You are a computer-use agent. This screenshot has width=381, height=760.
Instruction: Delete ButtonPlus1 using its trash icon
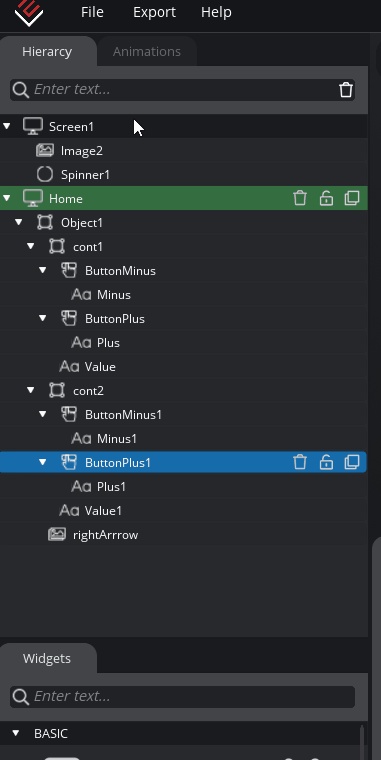pyautogui.click(x=300, y=462)
